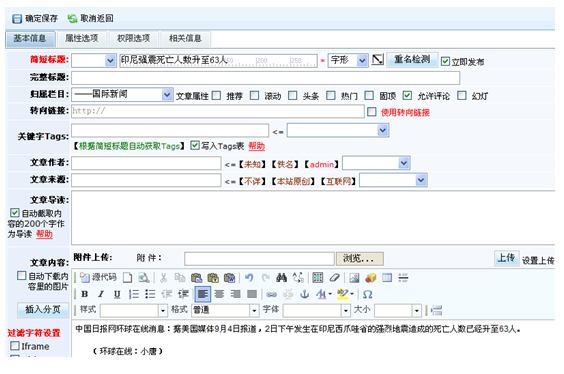The height and width of the screenshot is (374, 564).
Task: Remove formatting with the eraser icon
Action: click(335, 278)
